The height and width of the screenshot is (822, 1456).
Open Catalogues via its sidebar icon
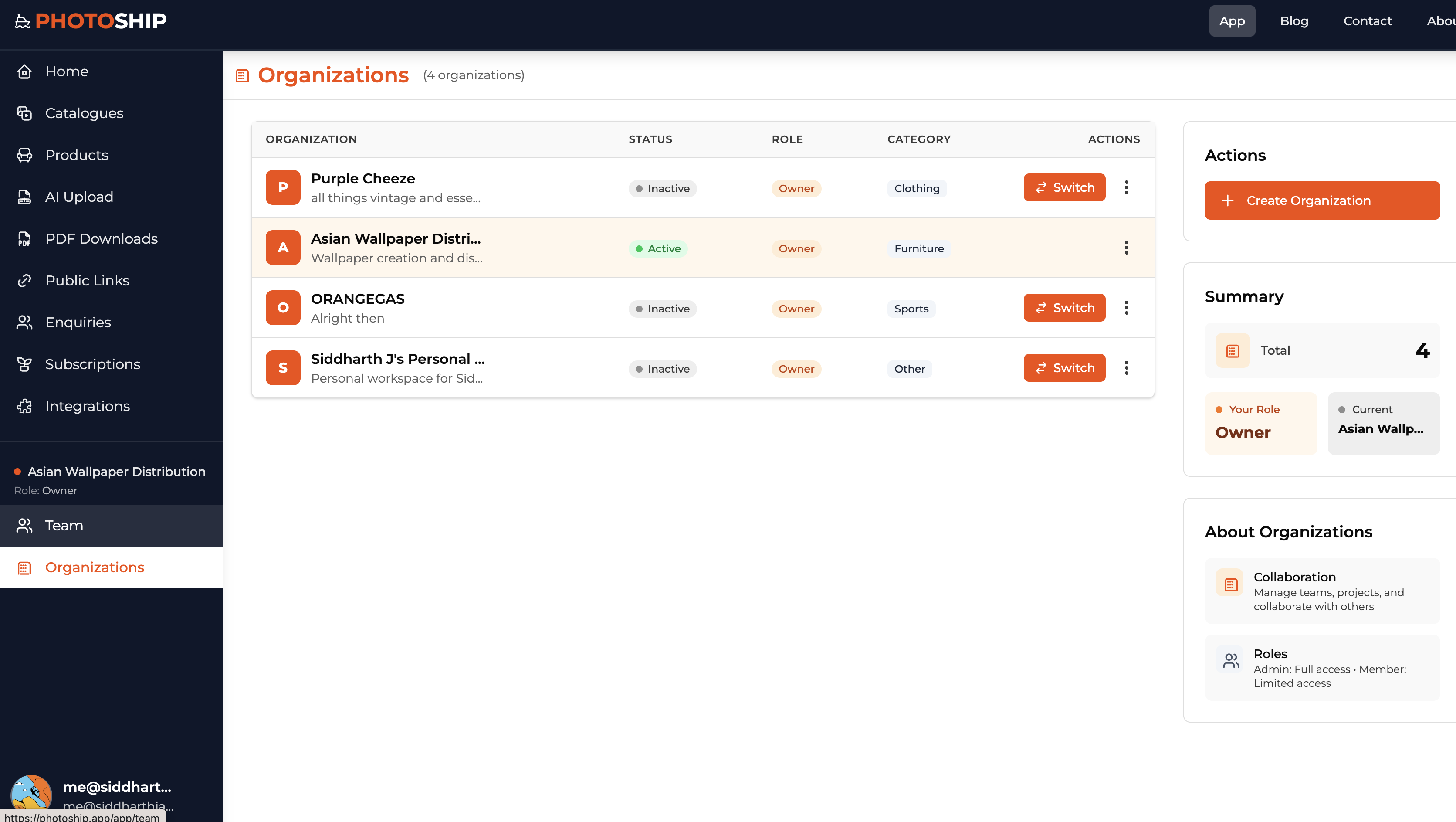pyautogui.click(x=24, y=114)
